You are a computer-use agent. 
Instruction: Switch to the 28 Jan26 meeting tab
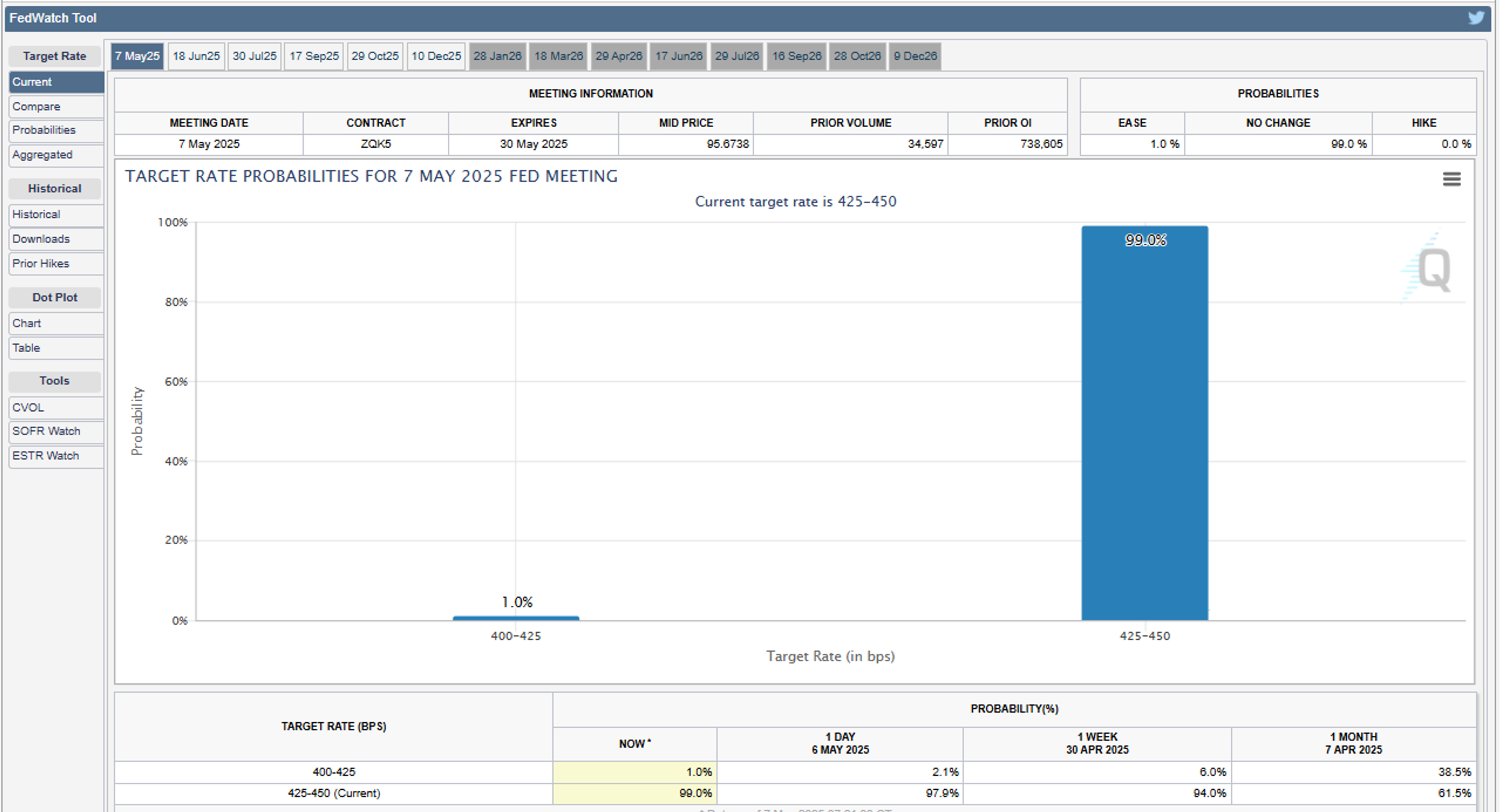(497, 56)
